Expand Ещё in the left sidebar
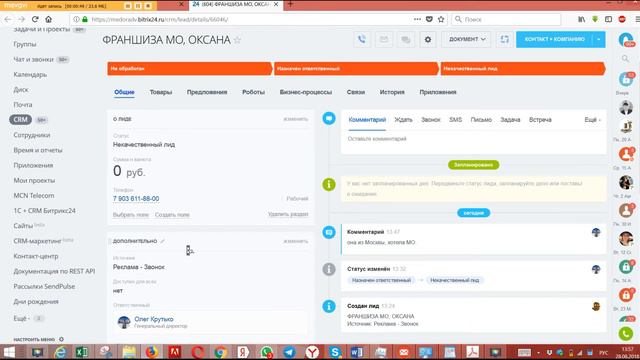The image size is (640, 360). 21,318
